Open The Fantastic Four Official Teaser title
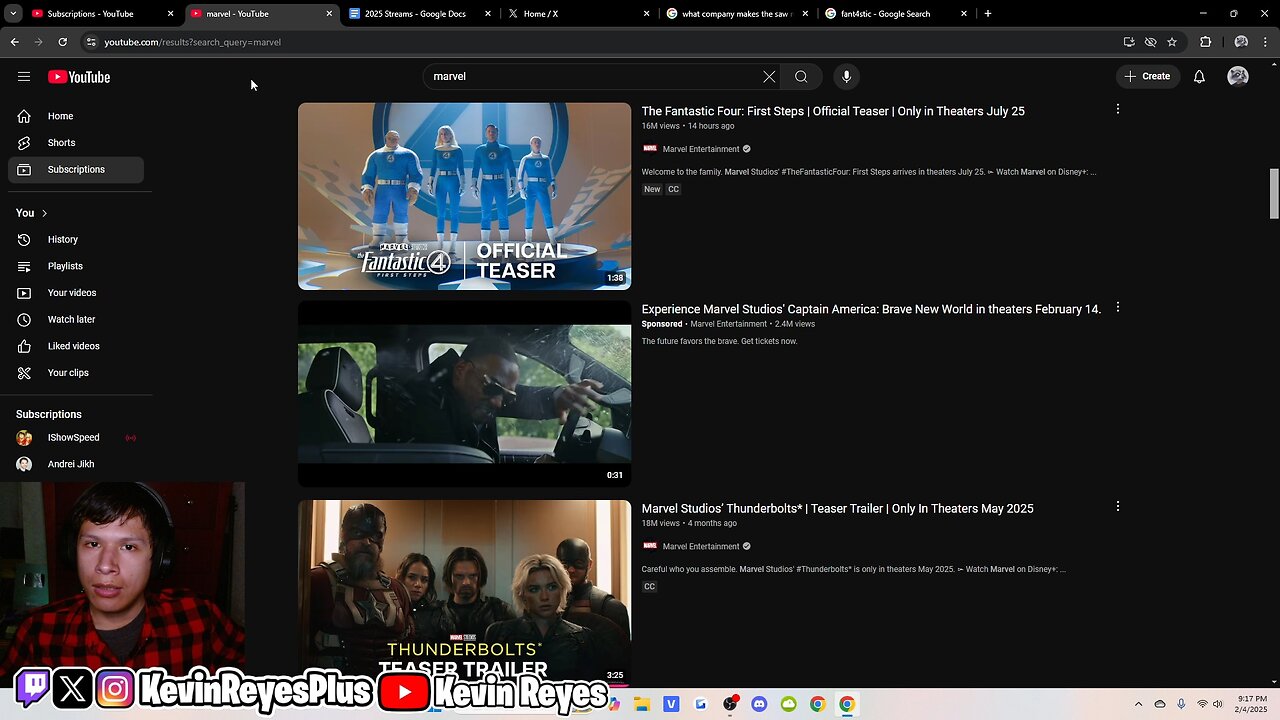This screenshot has width=1280, height=720. [x=833, y=111]
